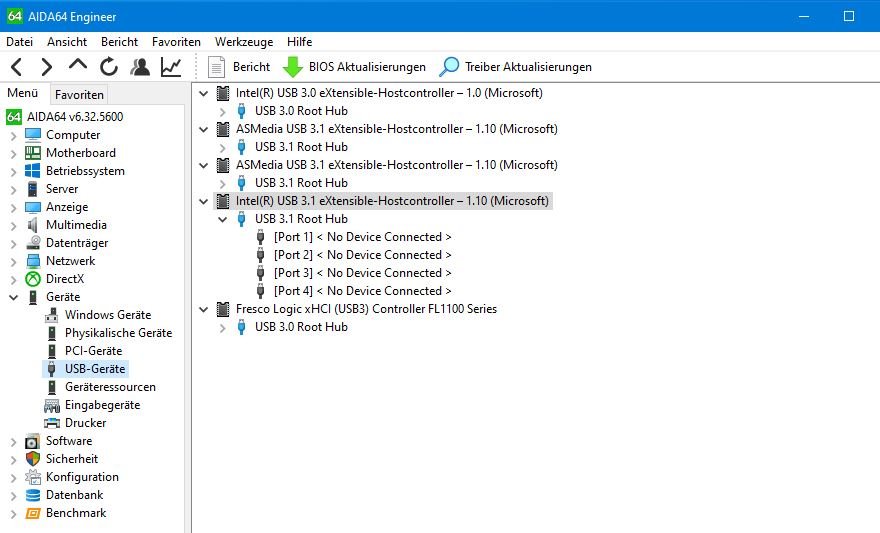
Task: Collapse the Geräte tree node
Action: (x=13, y=297)
